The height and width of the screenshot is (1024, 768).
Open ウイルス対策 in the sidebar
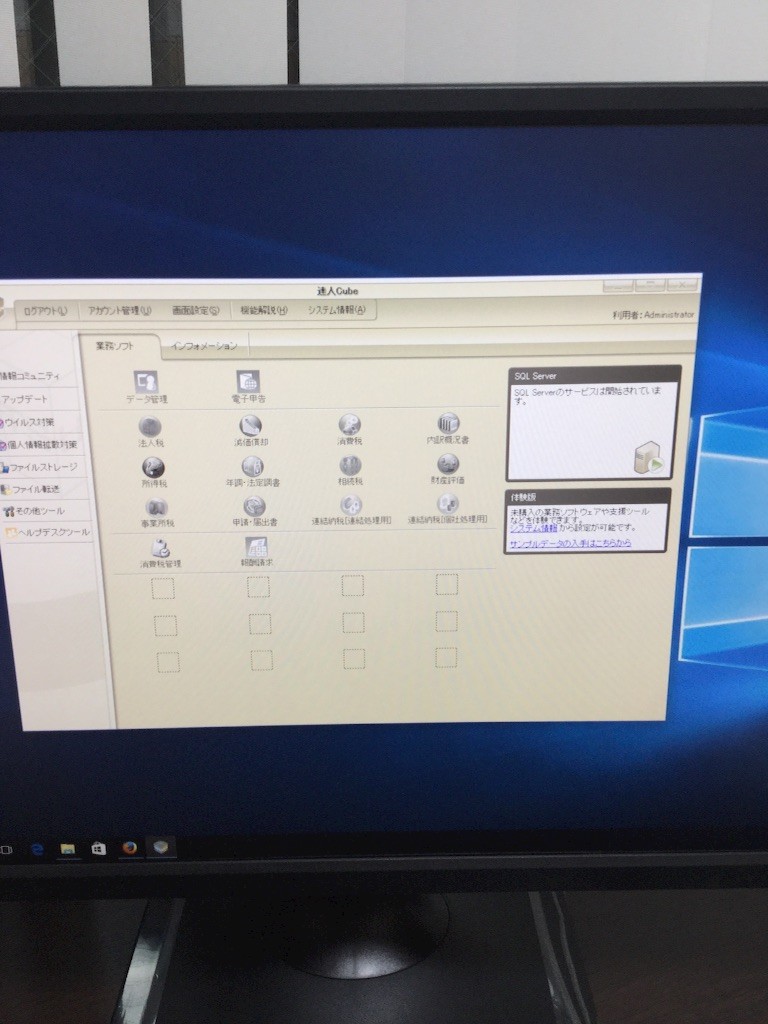(x=29, y=423)
